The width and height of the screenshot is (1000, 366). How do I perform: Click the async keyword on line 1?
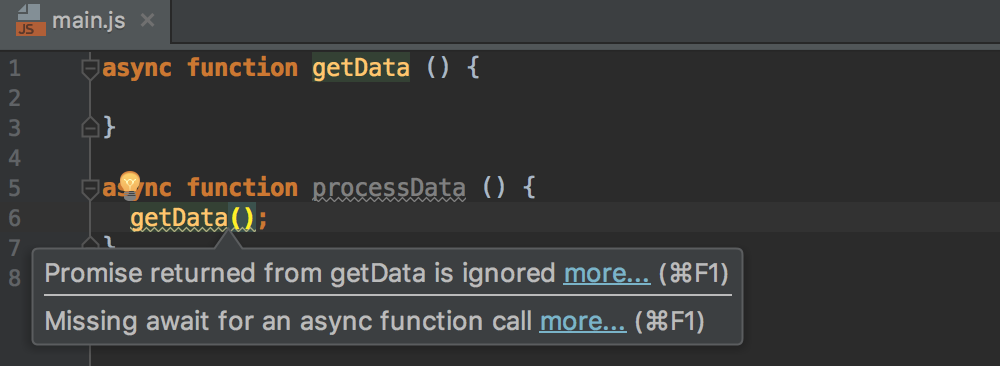click(137, 68)
